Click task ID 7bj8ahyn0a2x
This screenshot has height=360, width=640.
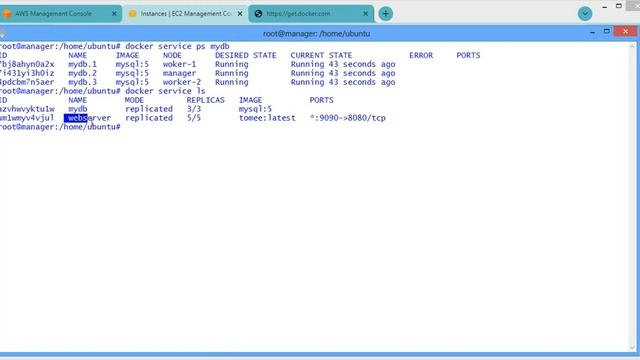click(27, 64)
